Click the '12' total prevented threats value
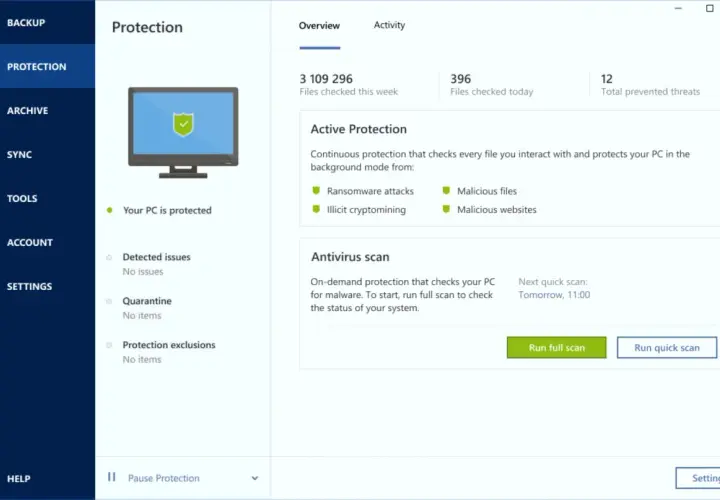This screenshot has height=500, width=720. (x=607, y=79)
